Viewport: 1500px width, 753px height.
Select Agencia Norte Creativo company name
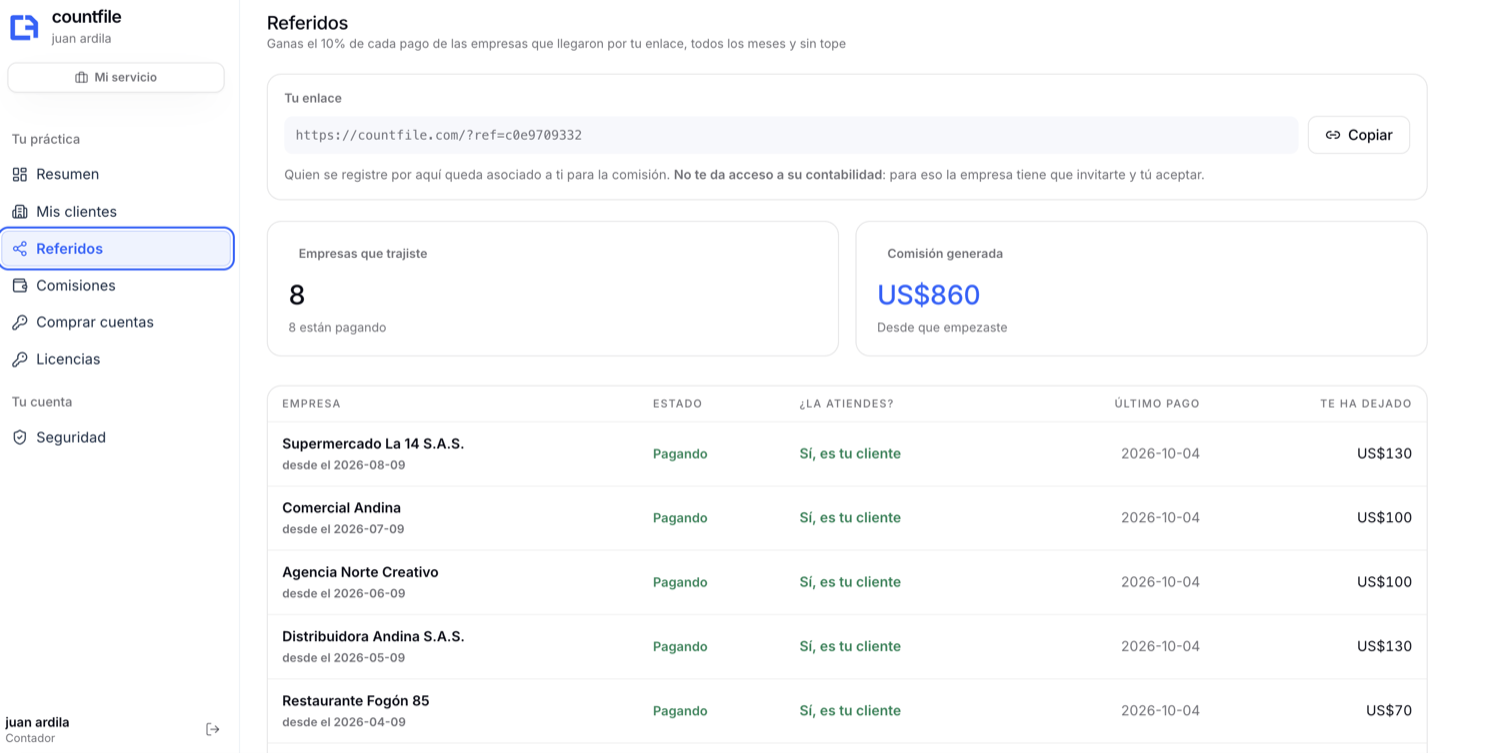coord(360,572)
